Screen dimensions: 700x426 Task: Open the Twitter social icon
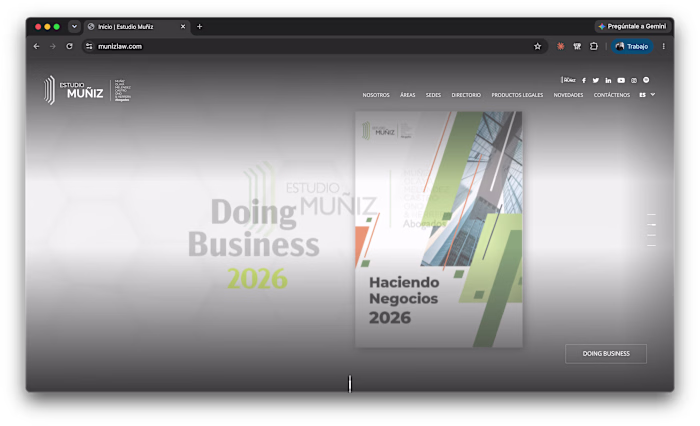[x=596, y=80]
